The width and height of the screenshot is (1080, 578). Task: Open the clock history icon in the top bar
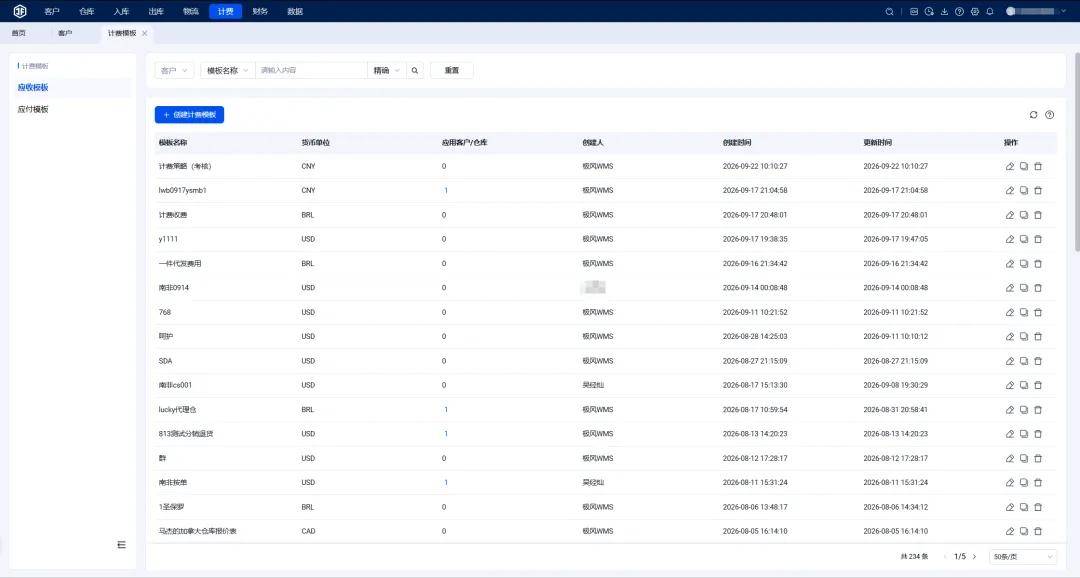[x=929, y=12]
